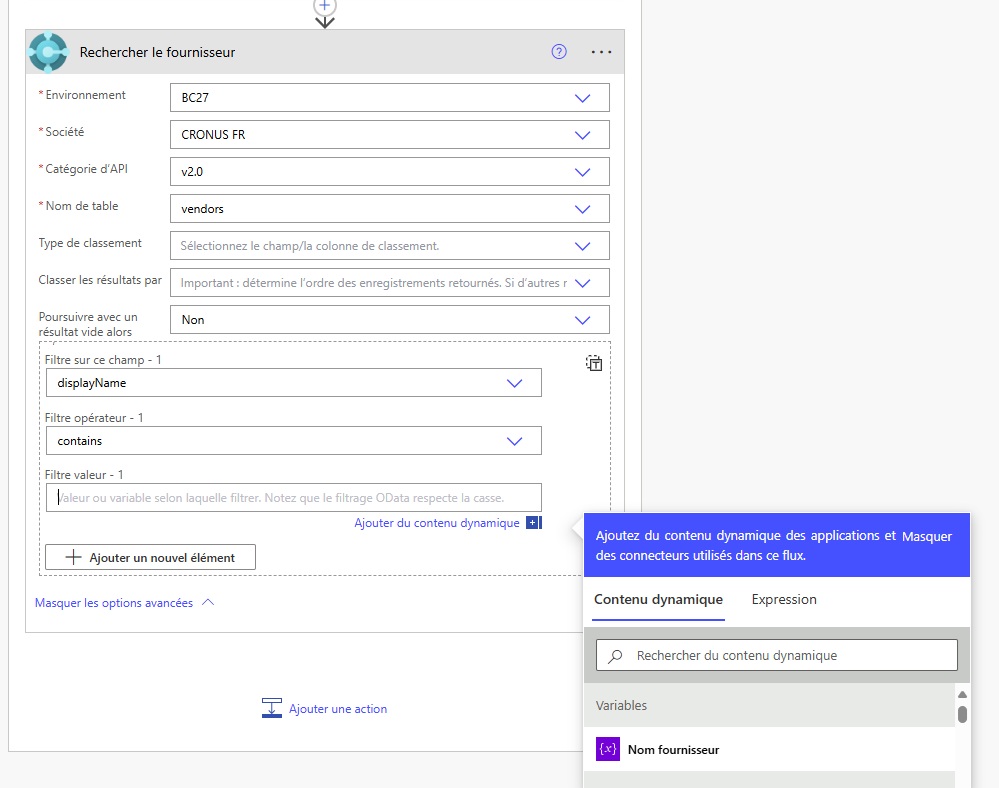This screenshot has width=999, height=788.
Task: Expand the Environnement dropdown
Action: click(x=583, y=98)
